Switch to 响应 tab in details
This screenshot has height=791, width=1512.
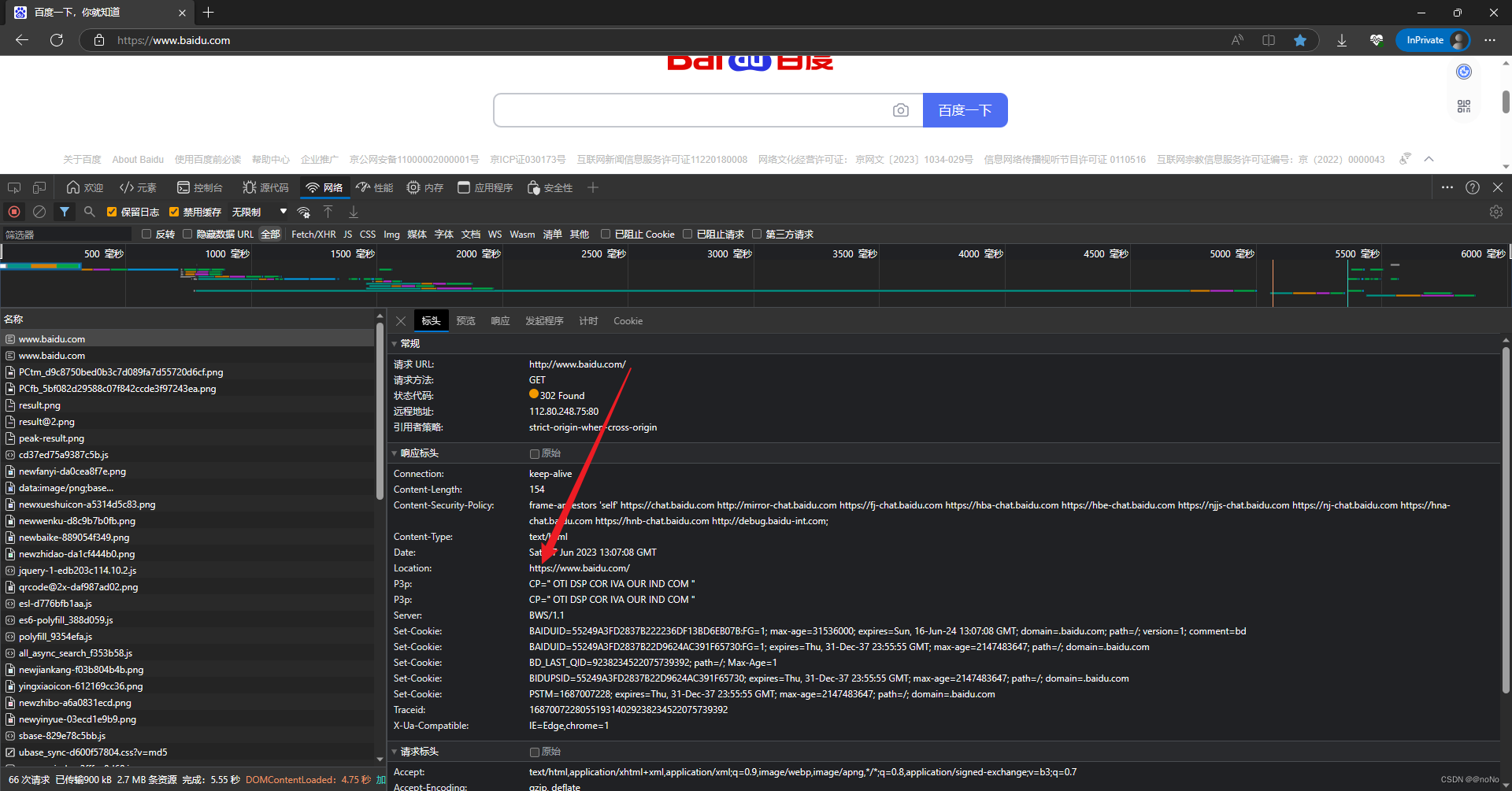coord(500,321)
